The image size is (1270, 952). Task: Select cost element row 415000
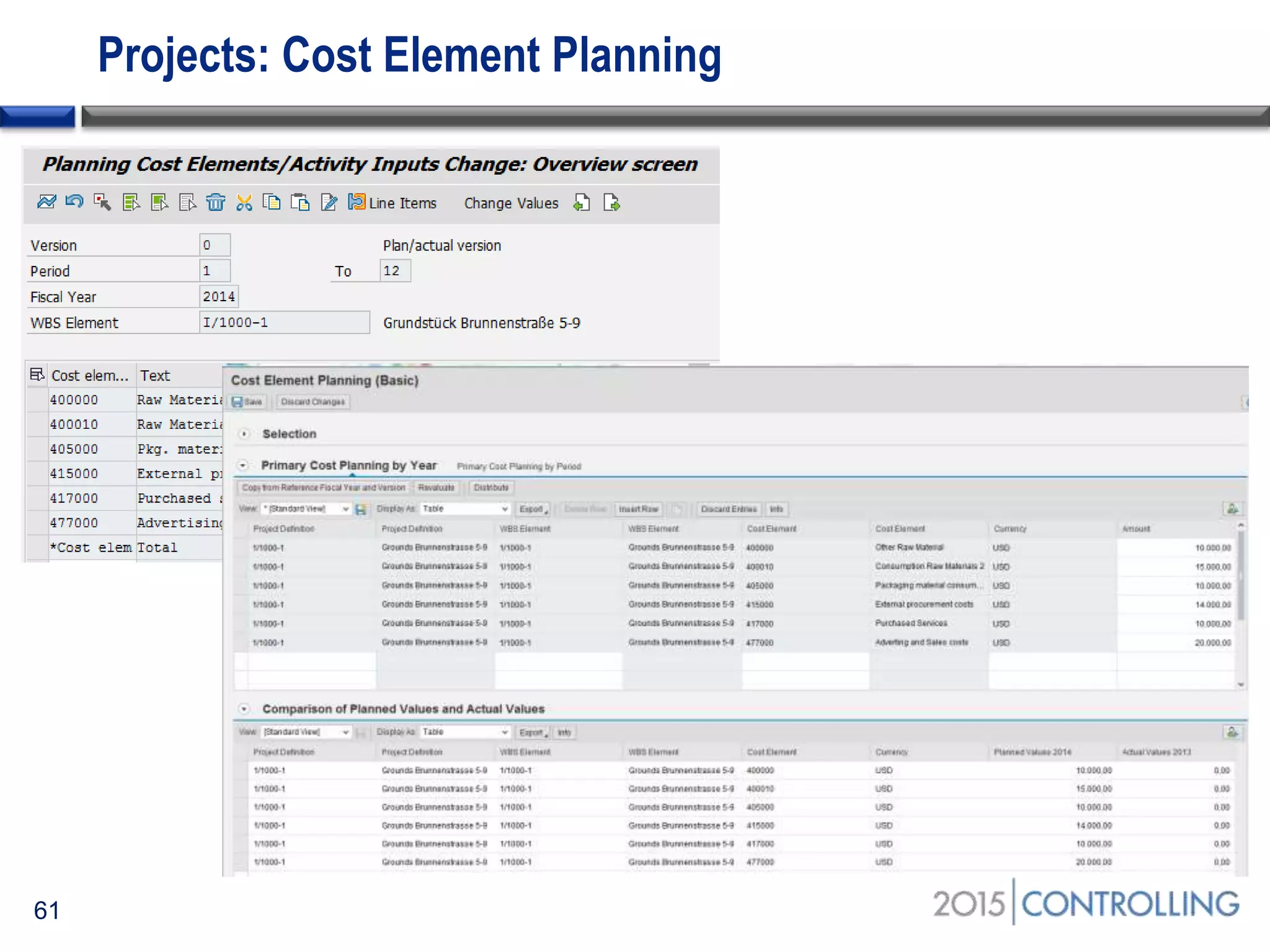pyautogui.click(x=38, y=474)
